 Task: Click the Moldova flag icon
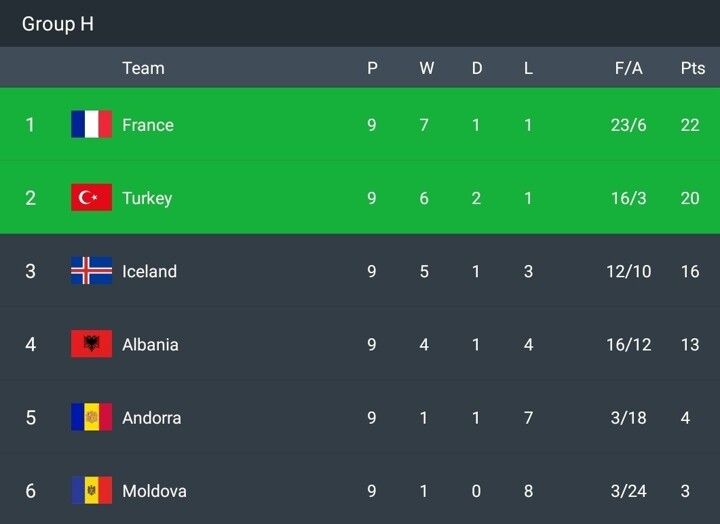click(x=91, y=490)
